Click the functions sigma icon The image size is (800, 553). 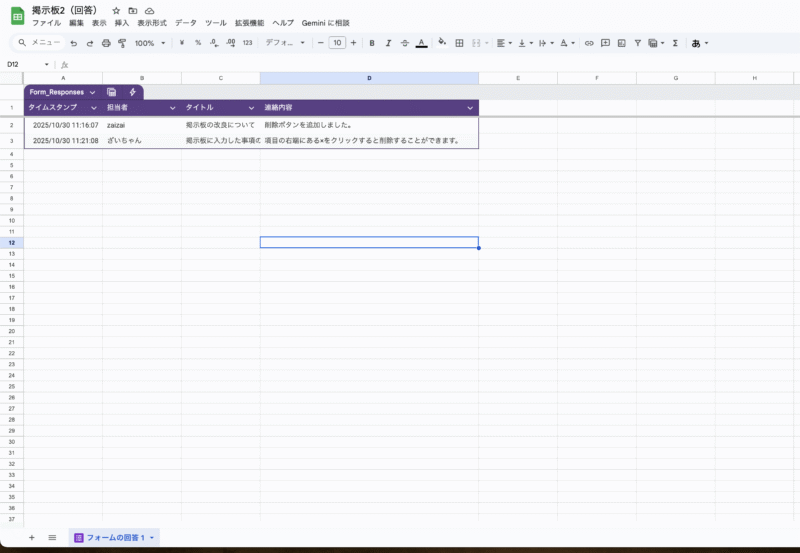675,43
